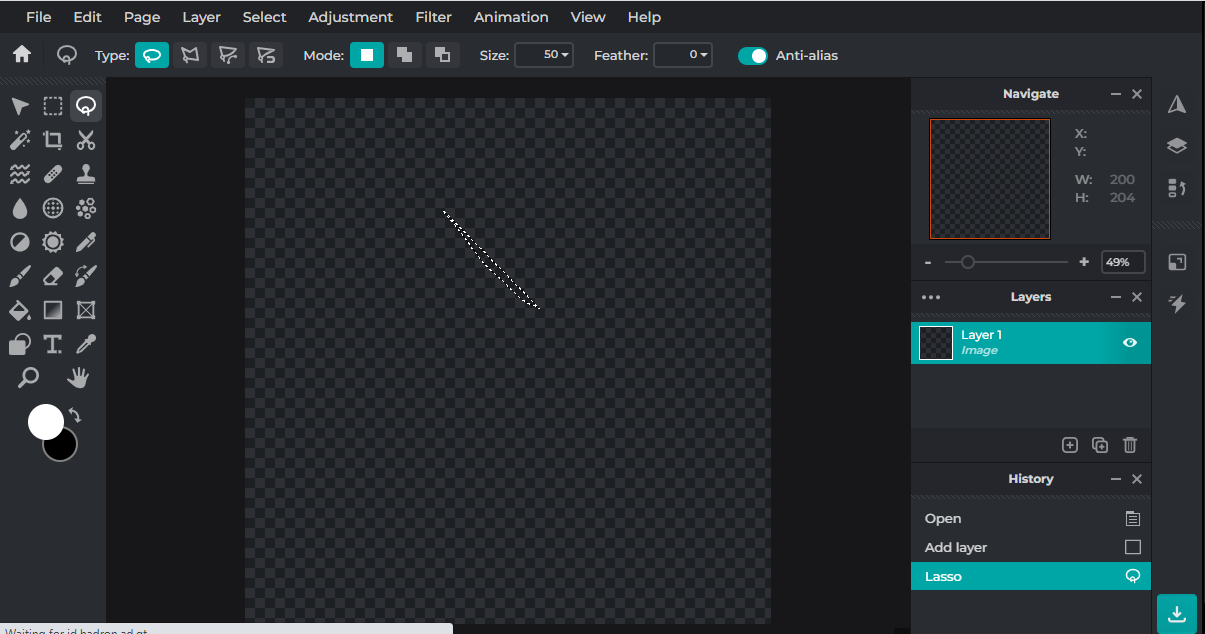Image resolution: width=1205 pixels, height=634 pixels.
Task: Open Layers panel options (three dots)
Action: click(931, 297)
